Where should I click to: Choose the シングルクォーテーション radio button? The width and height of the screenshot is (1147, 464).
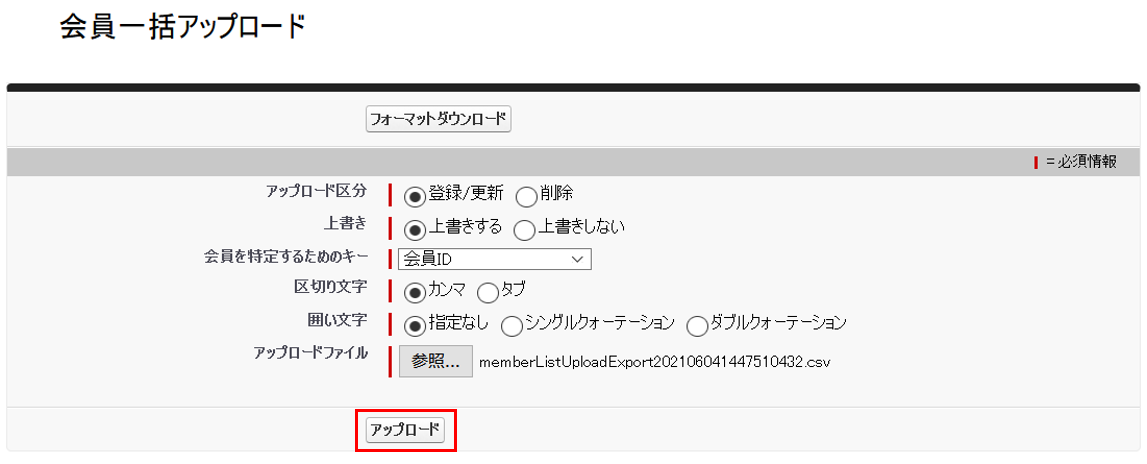click(x=511, y=325)
